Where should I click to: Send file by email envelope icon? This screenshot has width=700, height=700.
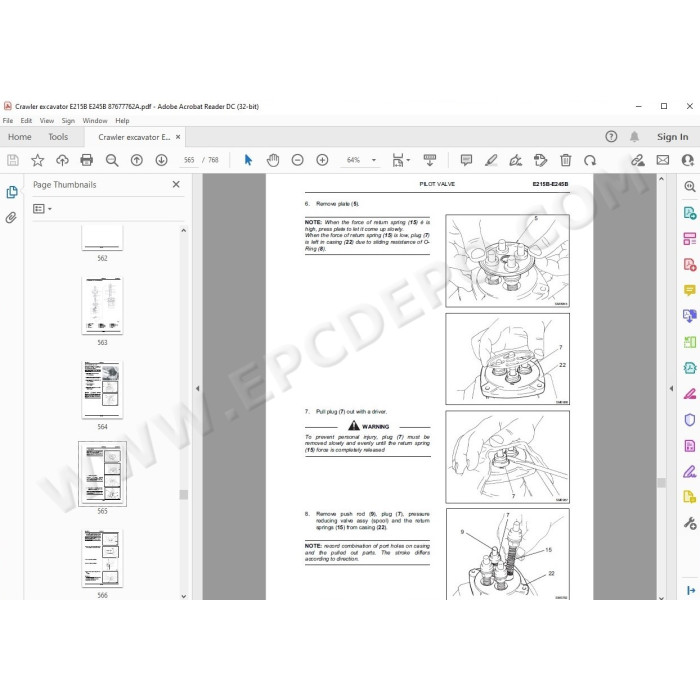click(662, 160)
